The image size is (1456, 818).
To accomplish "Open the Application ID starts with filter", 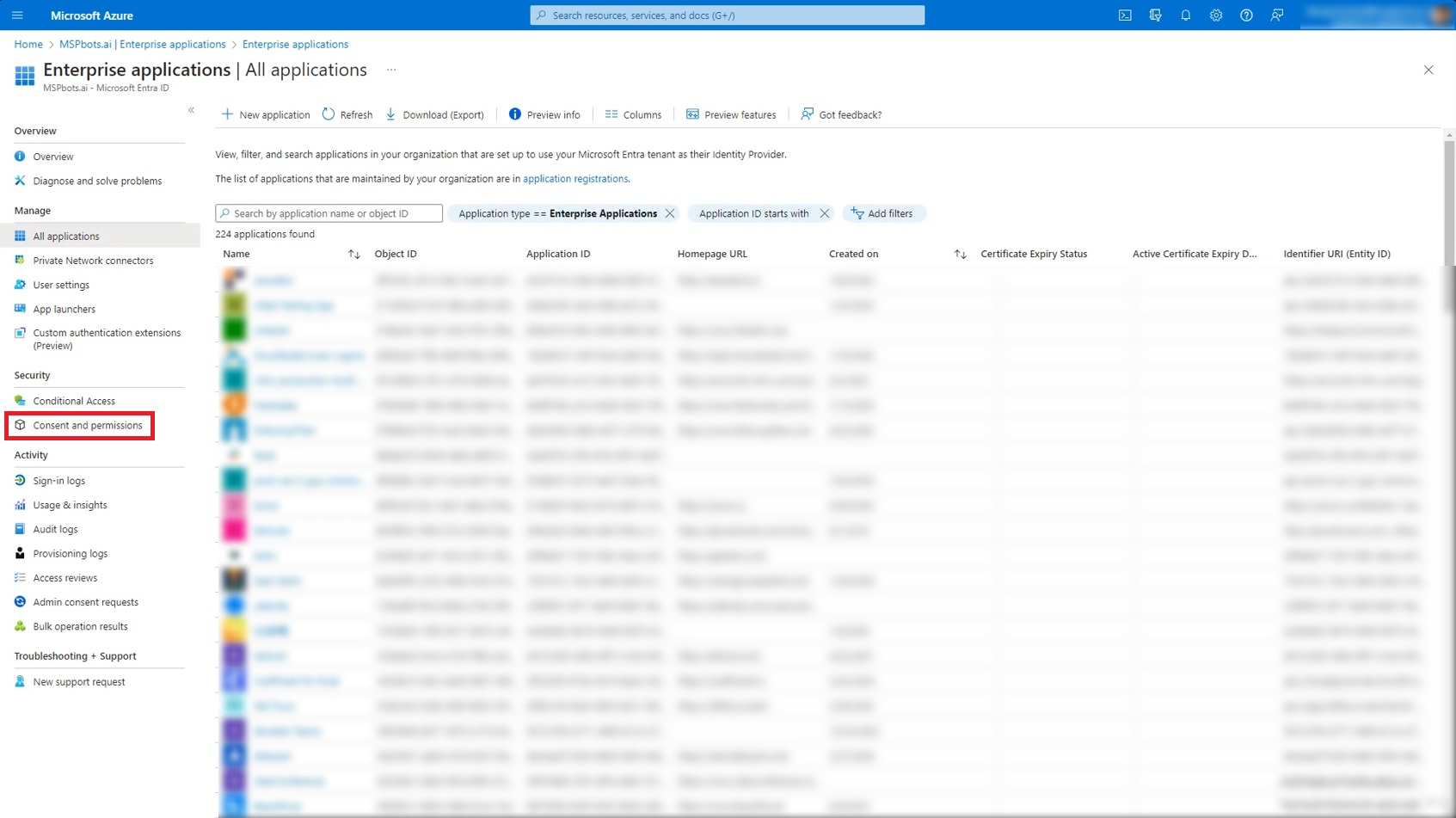I will pyautogui.click(x=753, y=213).
